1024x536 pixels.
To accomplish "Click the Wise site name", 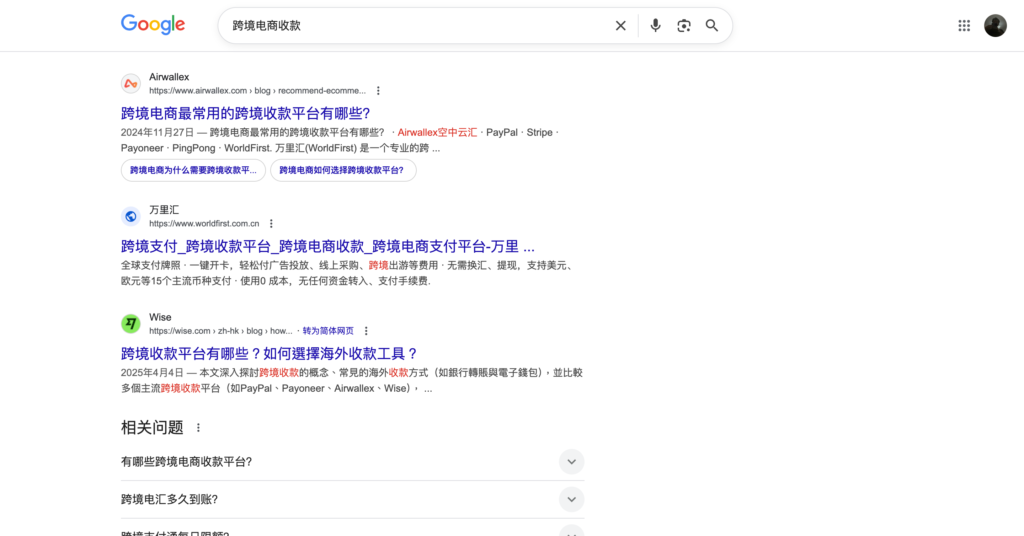I will tap(160, 317).
